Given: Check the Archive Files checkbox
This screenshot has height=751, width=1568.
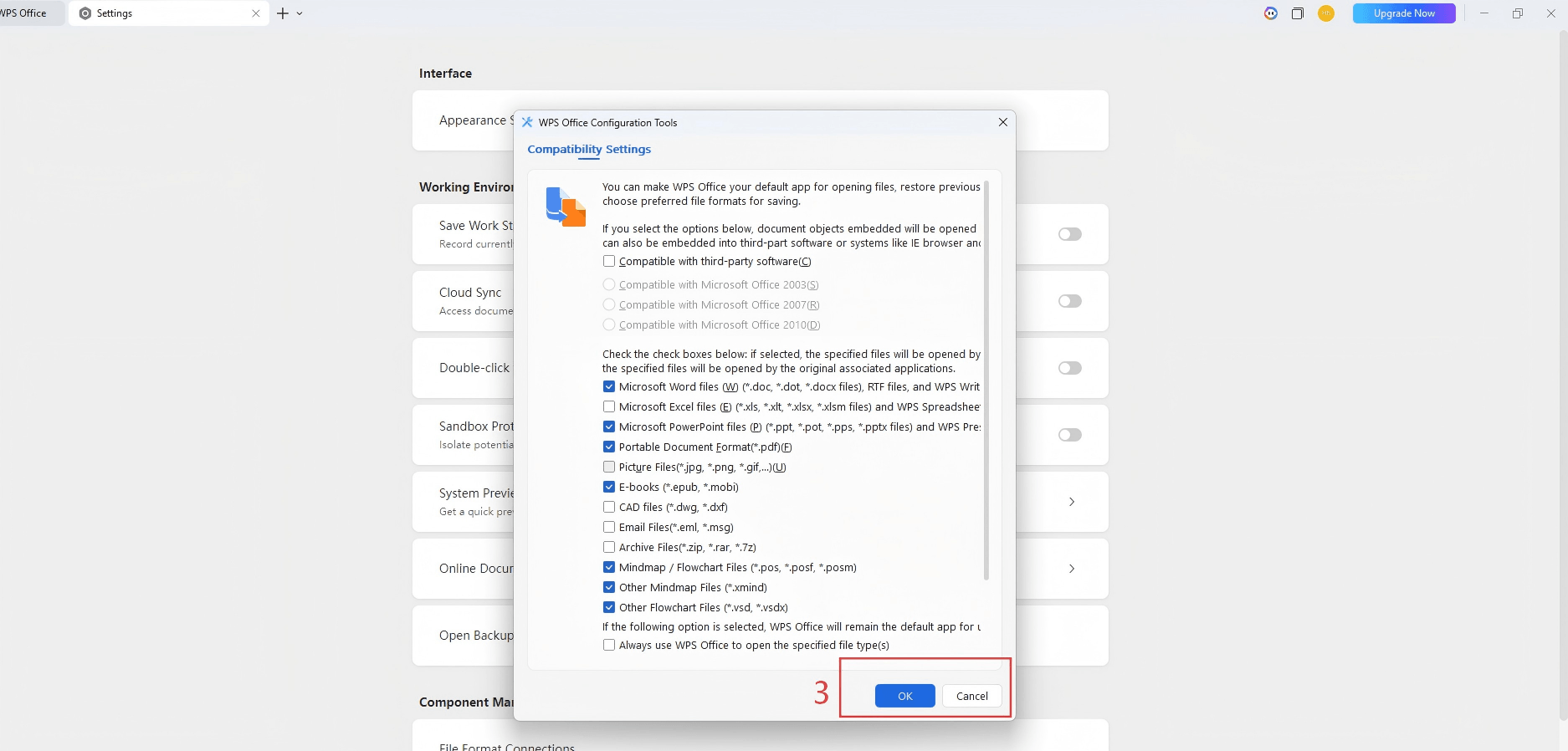Looking at the screenshot, I should [609, 548].
